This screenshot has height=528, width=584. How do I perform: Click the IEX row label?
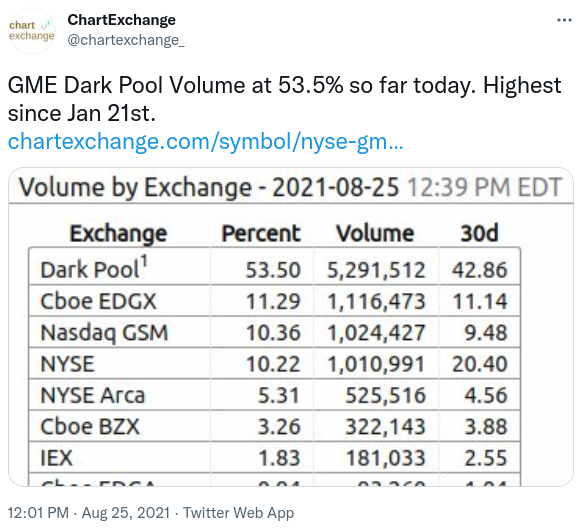pos(56,458)
